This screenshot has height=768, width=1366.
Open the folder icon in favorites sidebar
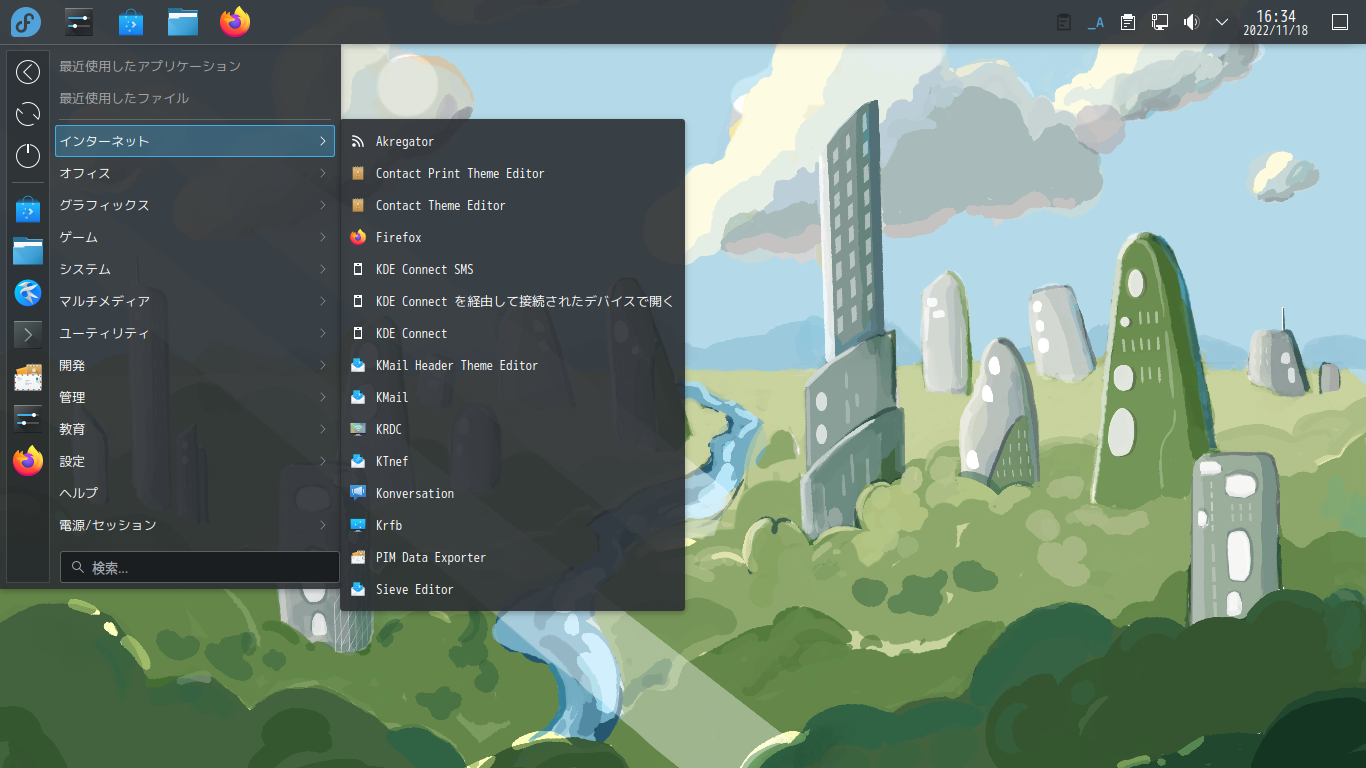point(28,251)
